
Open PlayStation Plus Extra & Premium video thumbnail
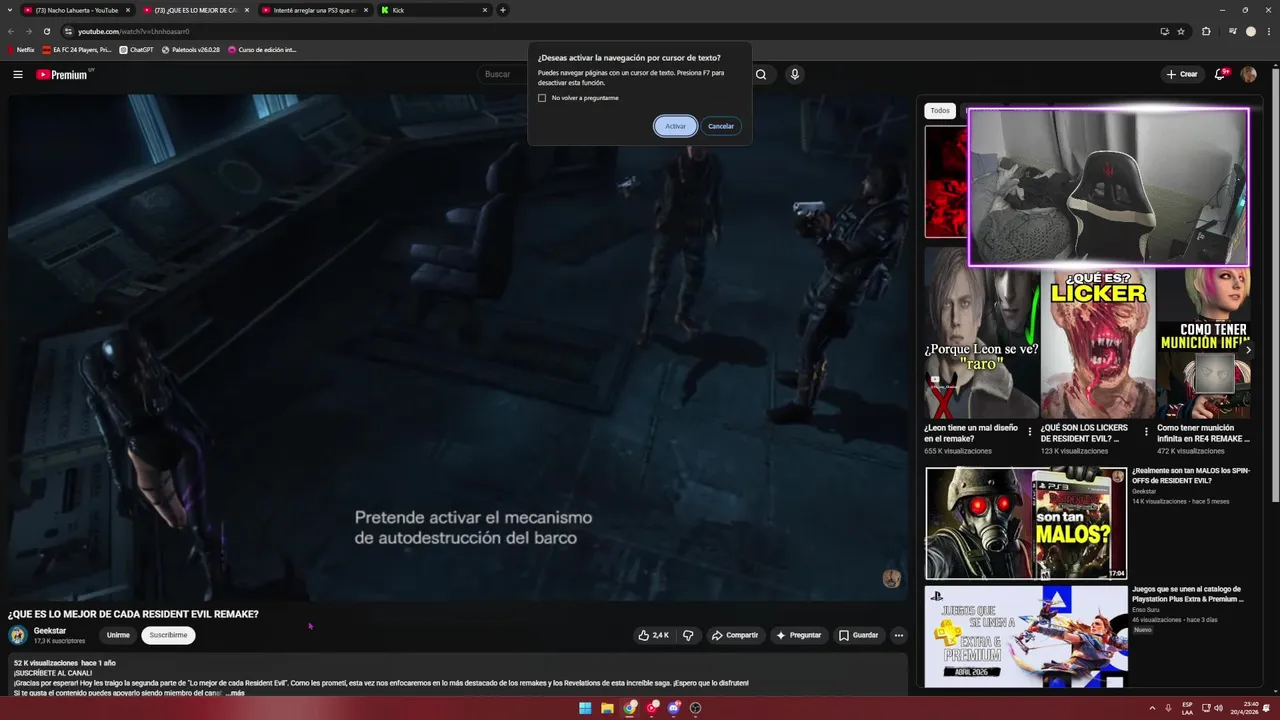tap(1026, 637)
